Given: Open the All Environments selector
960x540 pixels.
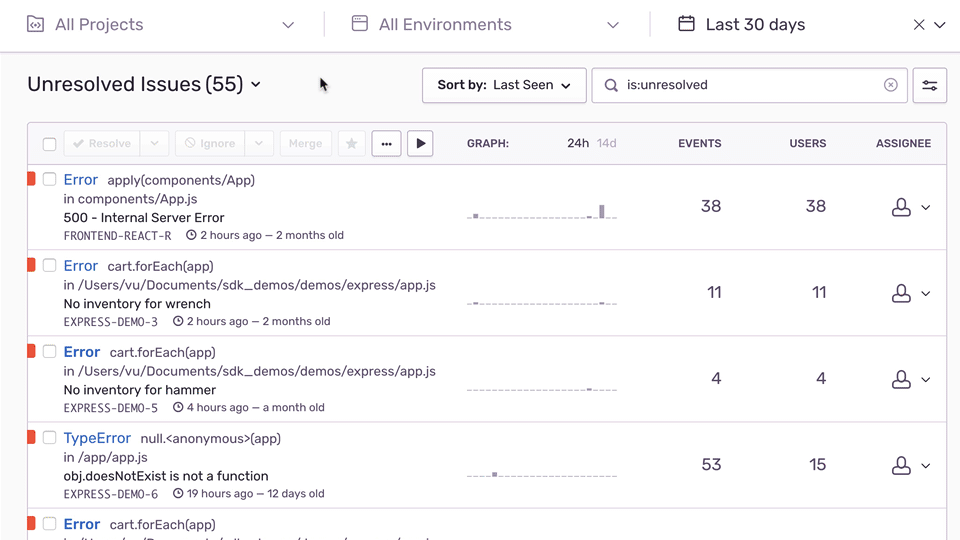Looking at the screenshot, I should tap(485, 25).
